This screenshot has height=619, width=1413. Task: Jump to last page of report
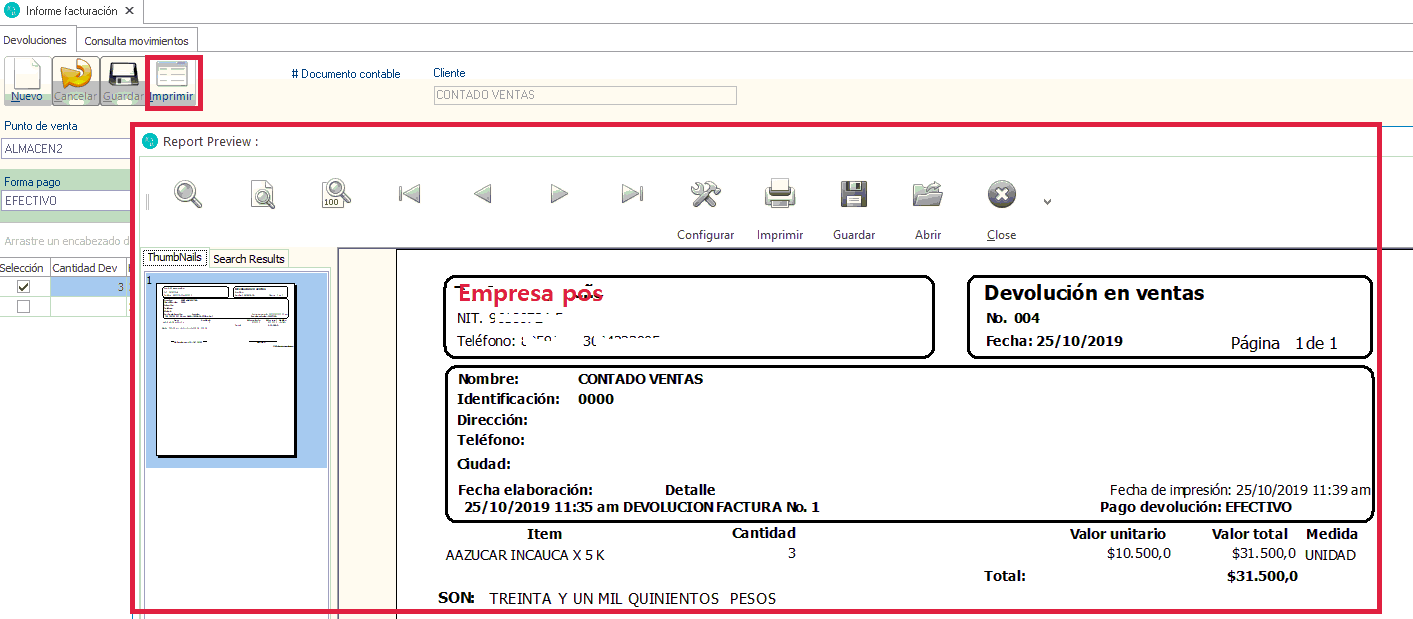click(x=632, y=194)
